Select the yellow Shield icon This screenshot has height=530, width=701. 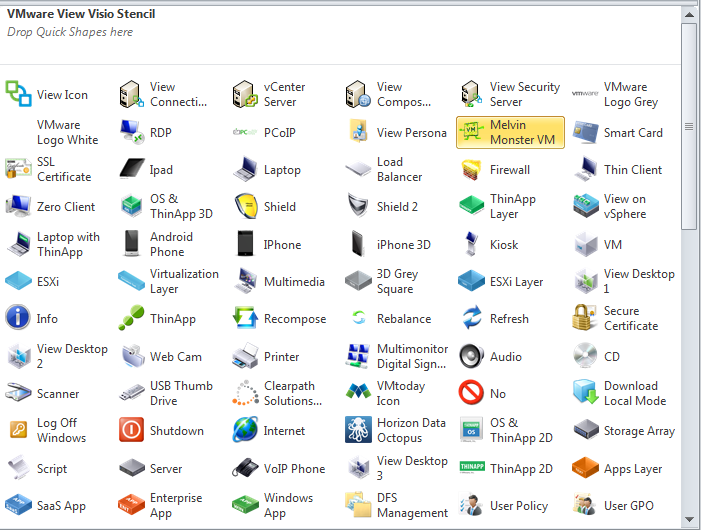tap(245, 206)
